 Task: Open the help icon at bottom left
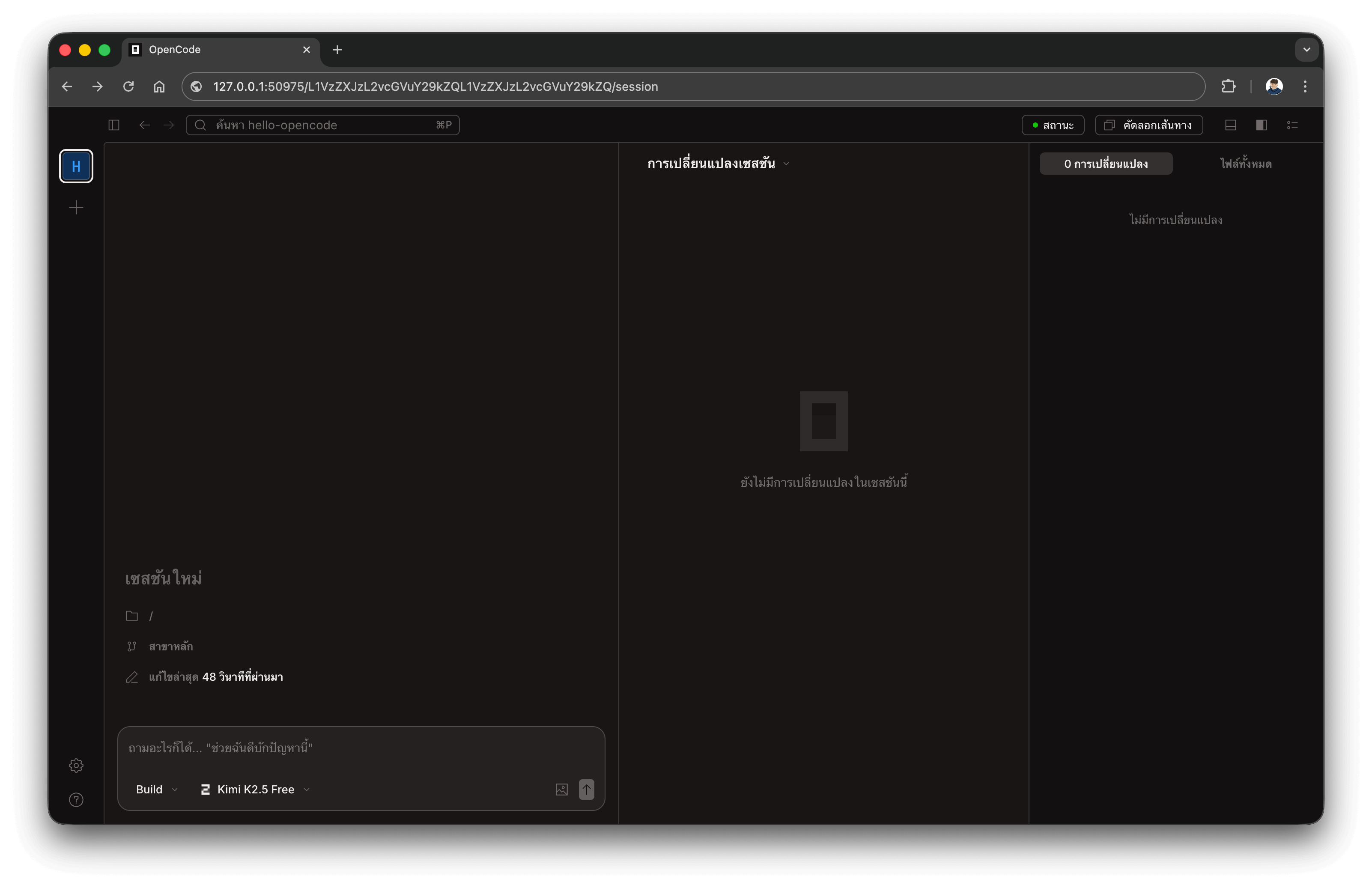point(75,800)
